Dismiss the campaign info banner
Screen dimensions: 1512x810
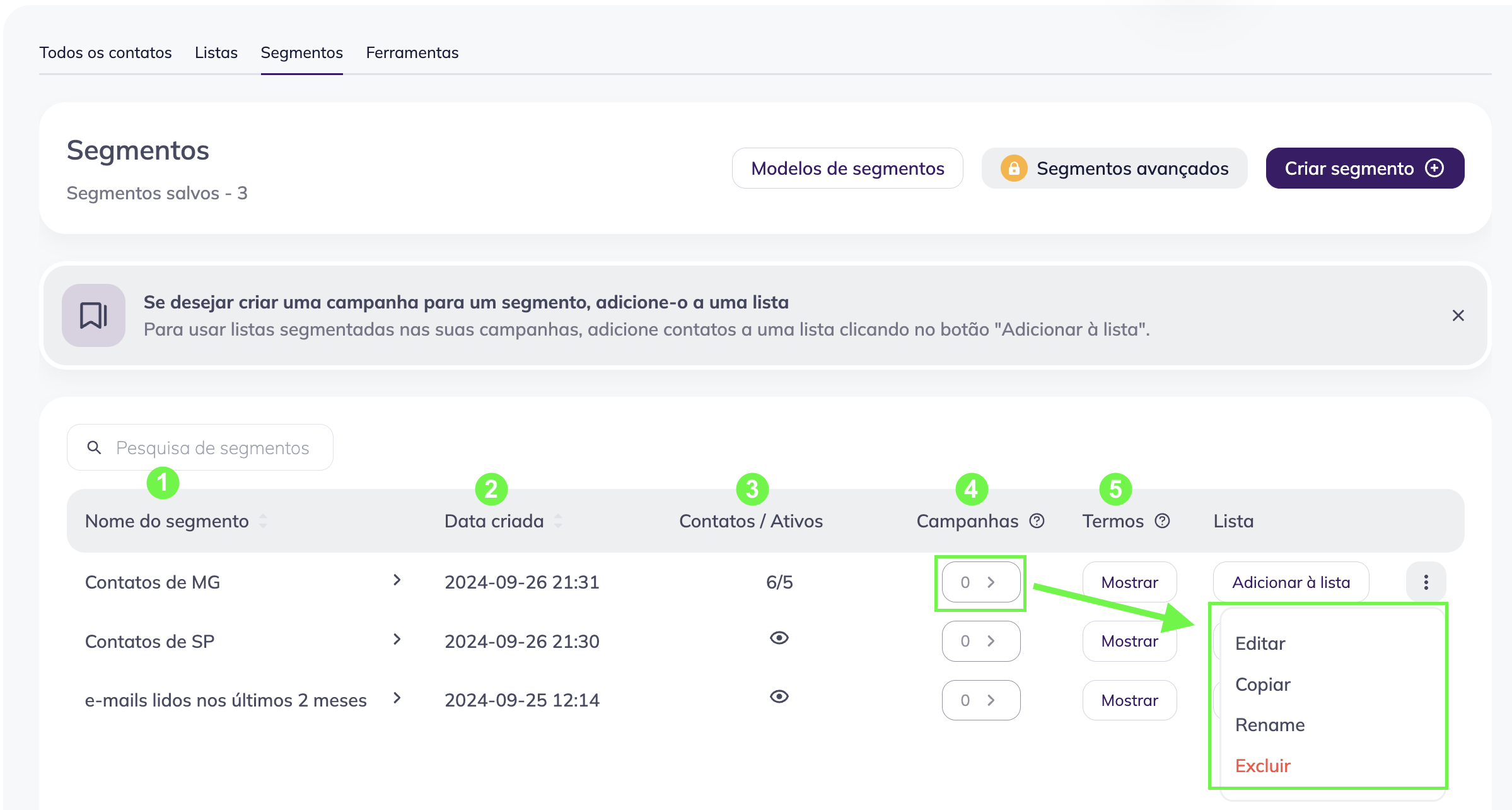click(x=1458, y=315)
